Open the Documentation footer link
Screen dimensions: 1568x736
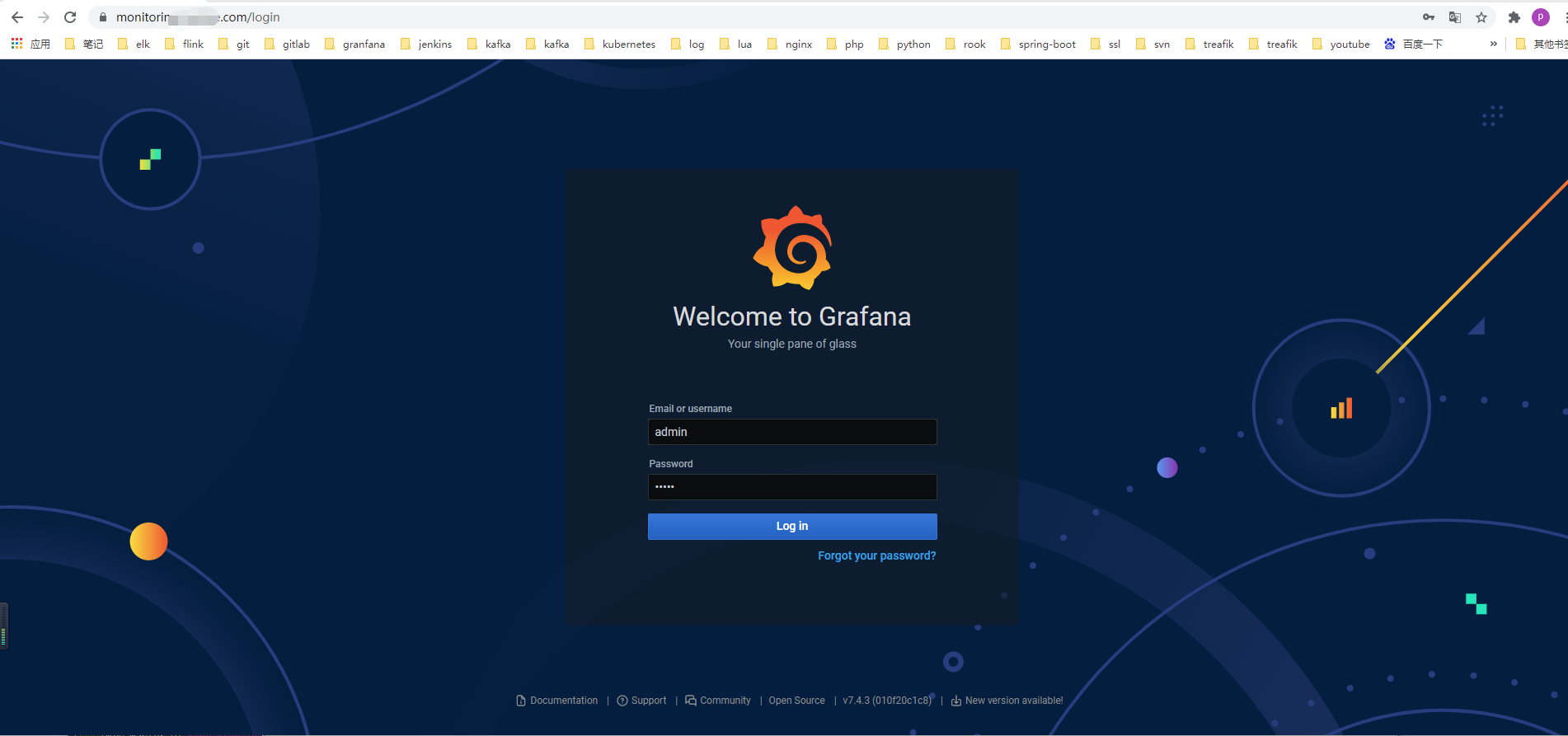(557, 701)
